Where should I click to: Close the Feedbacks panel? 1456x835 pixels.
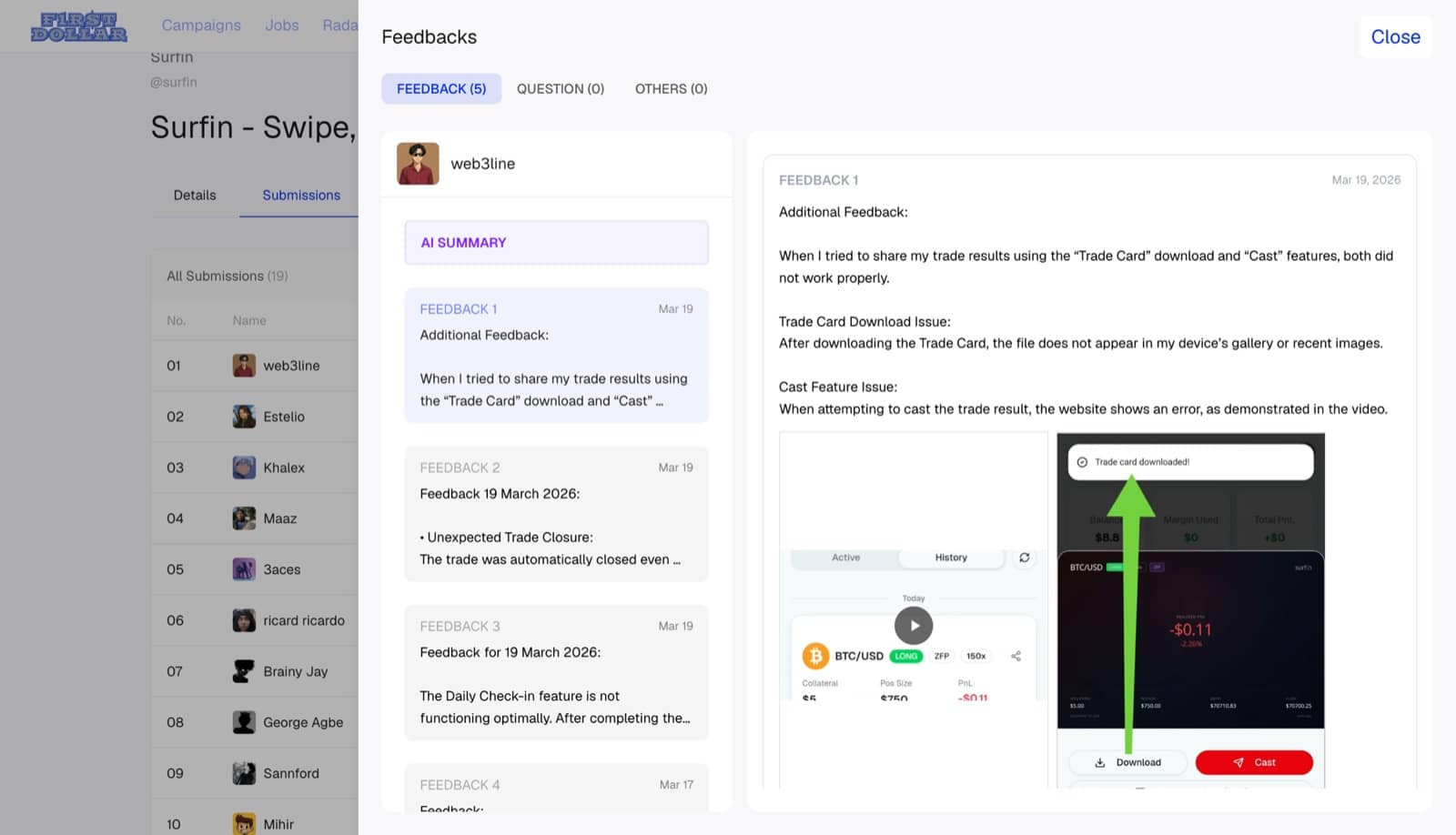coord(1395,37)
